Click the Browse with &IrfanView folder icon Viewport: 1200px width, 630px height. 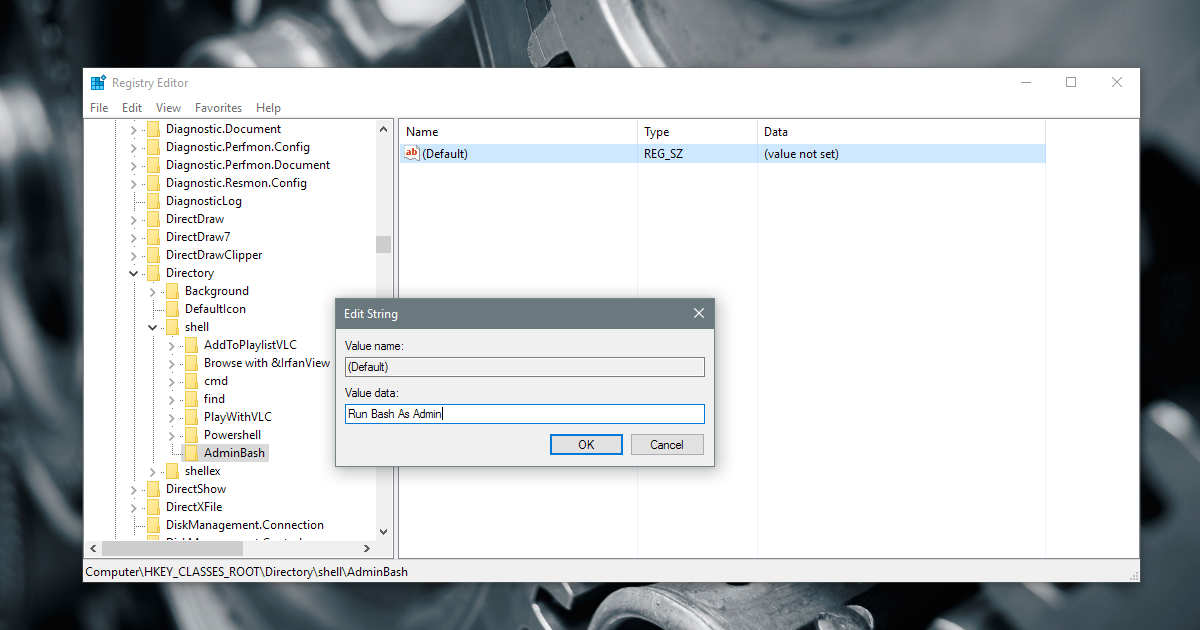click(190, 363)
